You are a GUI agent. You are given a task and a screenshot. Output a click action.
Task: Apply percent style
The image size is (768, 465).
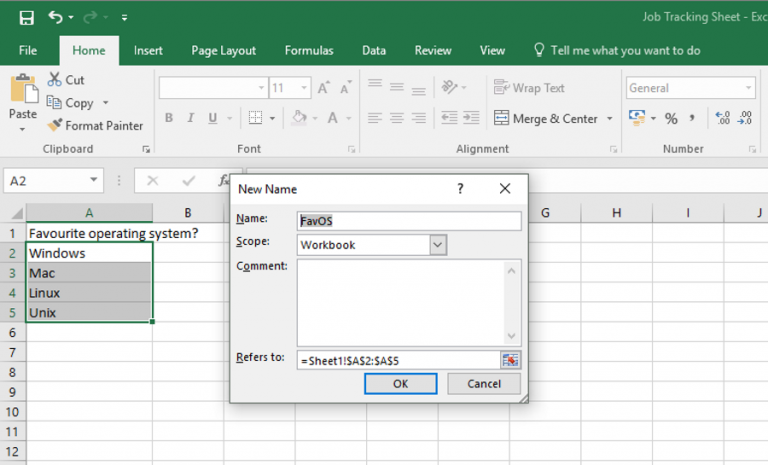click(671, 119)
